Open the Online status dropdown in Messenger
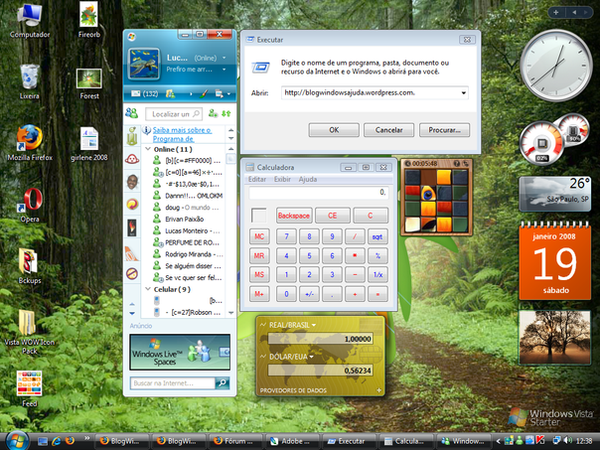 click(224, 58)
